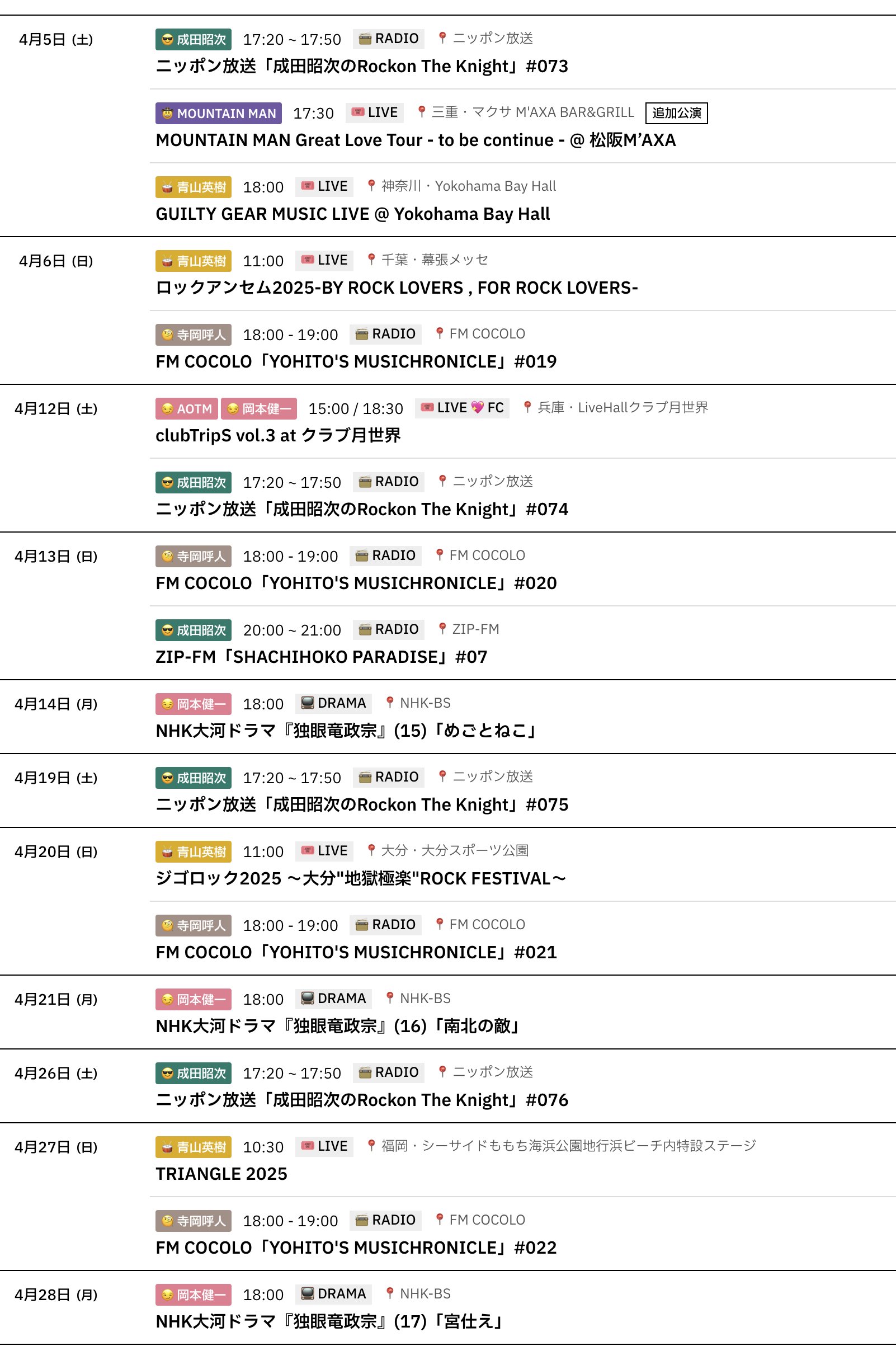Click the radio icon for YOHITO'S MUSICHRONICLE #022

[x=362, y=1221]
